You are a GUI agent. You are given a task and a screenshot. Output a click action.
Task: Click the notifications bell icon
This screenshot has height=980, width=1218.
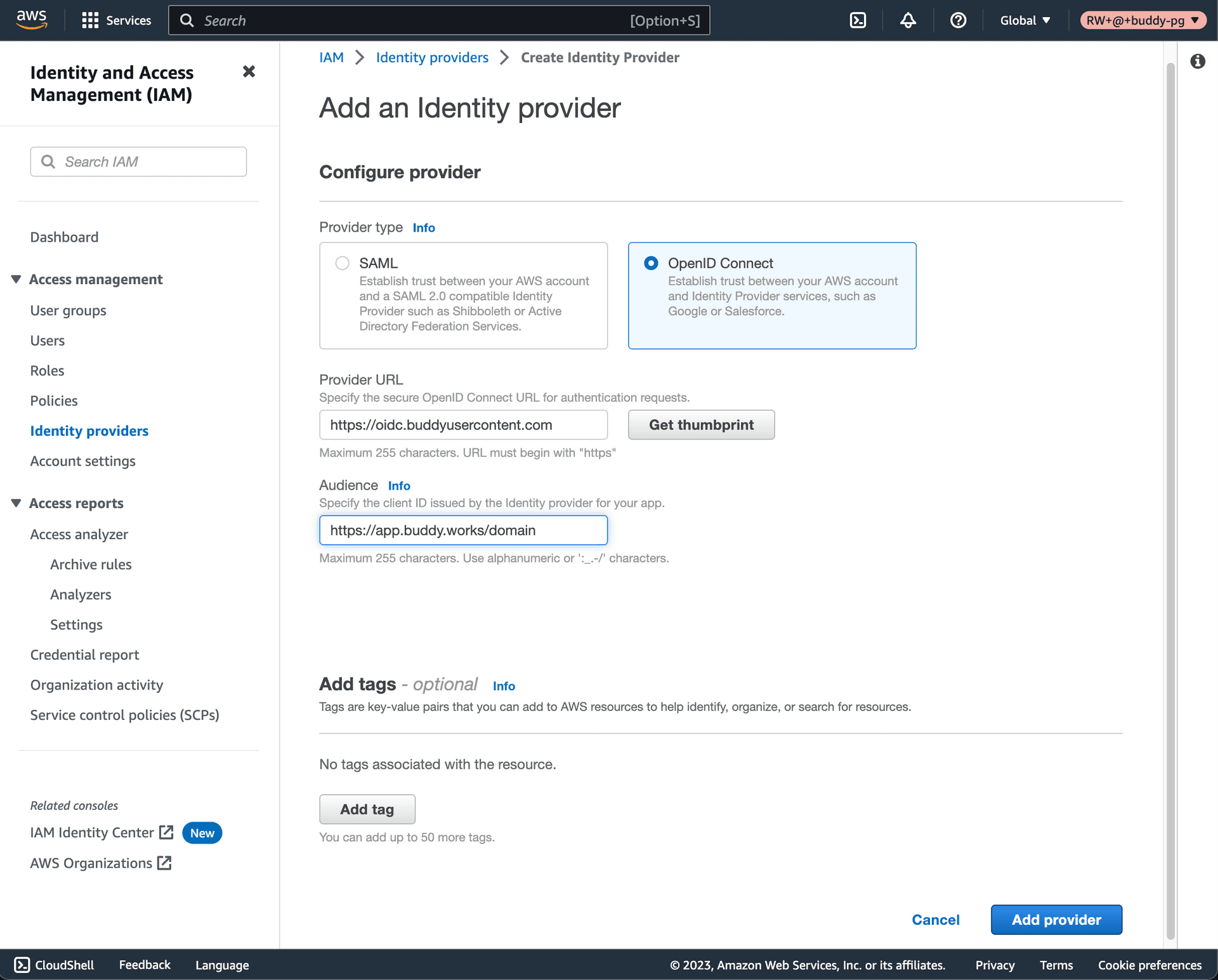point(908,20)
